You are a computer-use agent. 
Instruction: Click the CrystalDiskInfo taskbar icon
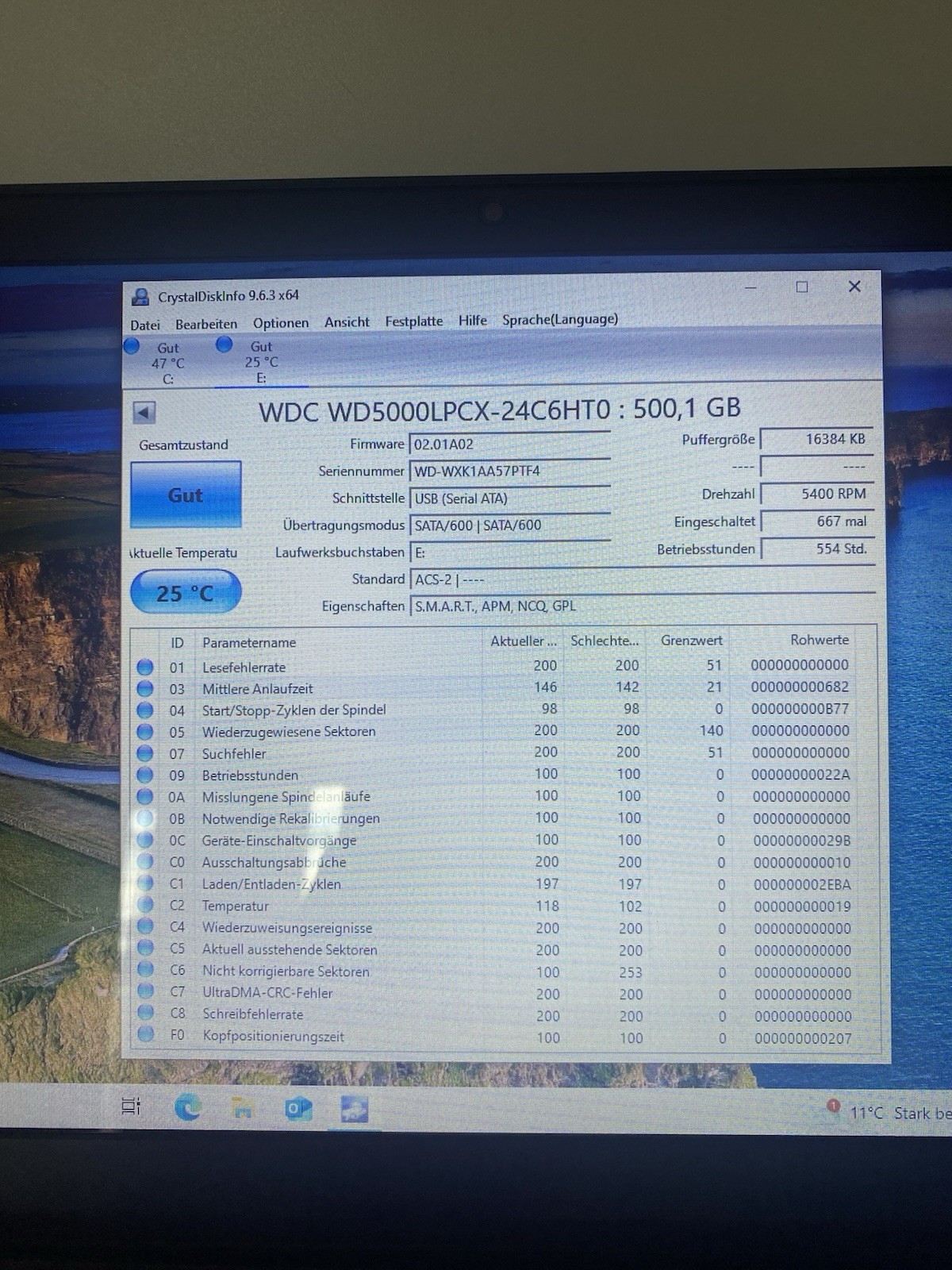coord(354,1109)
